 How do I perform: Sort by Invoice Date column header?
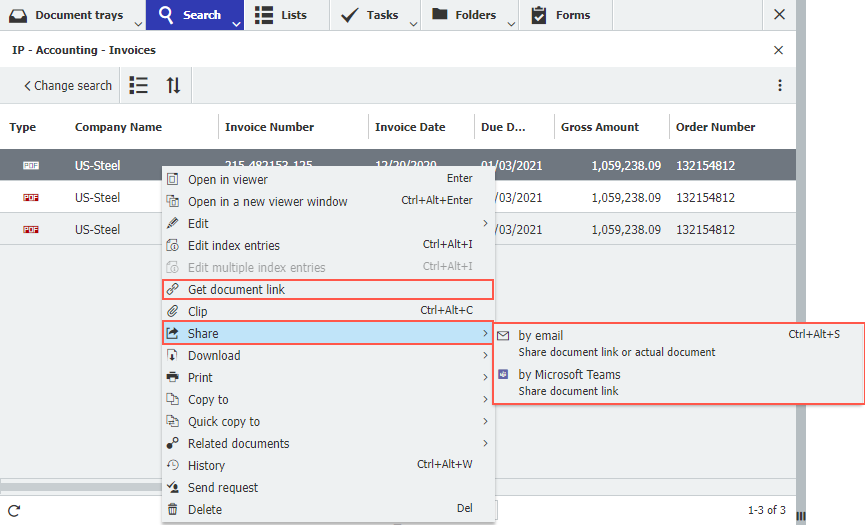[x=410, y=127]
